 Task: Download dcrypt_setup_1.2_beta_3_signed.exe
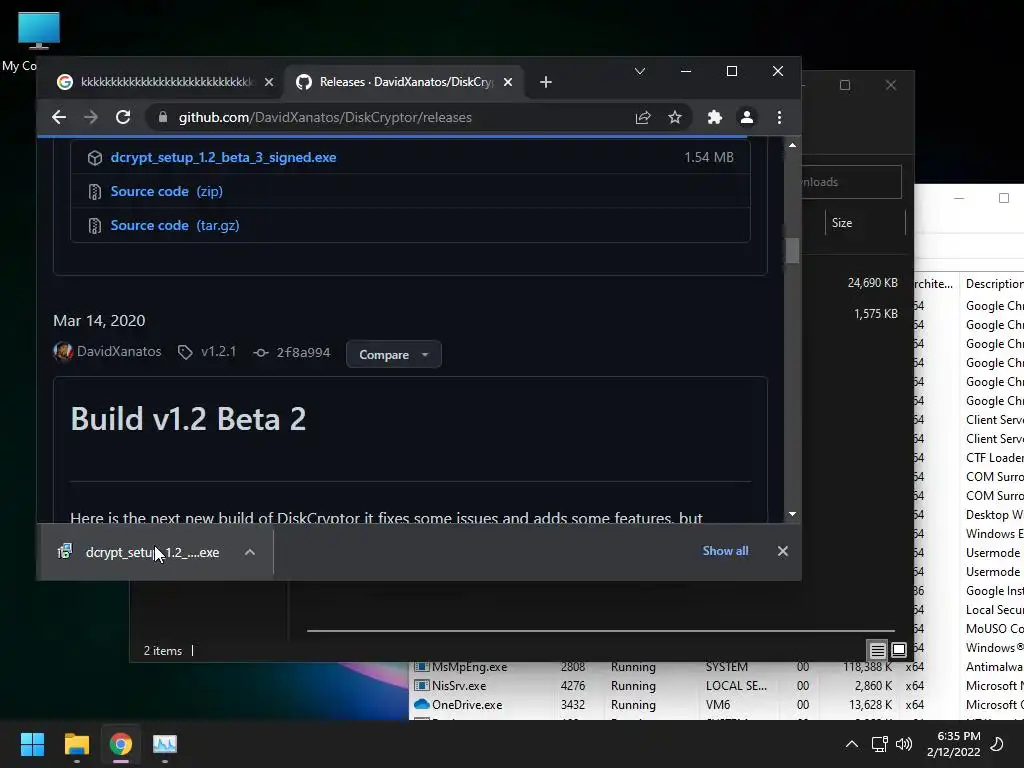point(223,157)
